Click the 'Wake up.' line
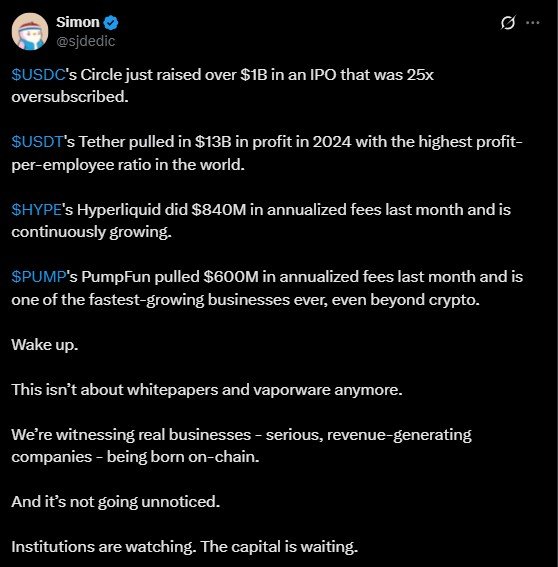This screenshot has height=567, width=558. (45, 345)
